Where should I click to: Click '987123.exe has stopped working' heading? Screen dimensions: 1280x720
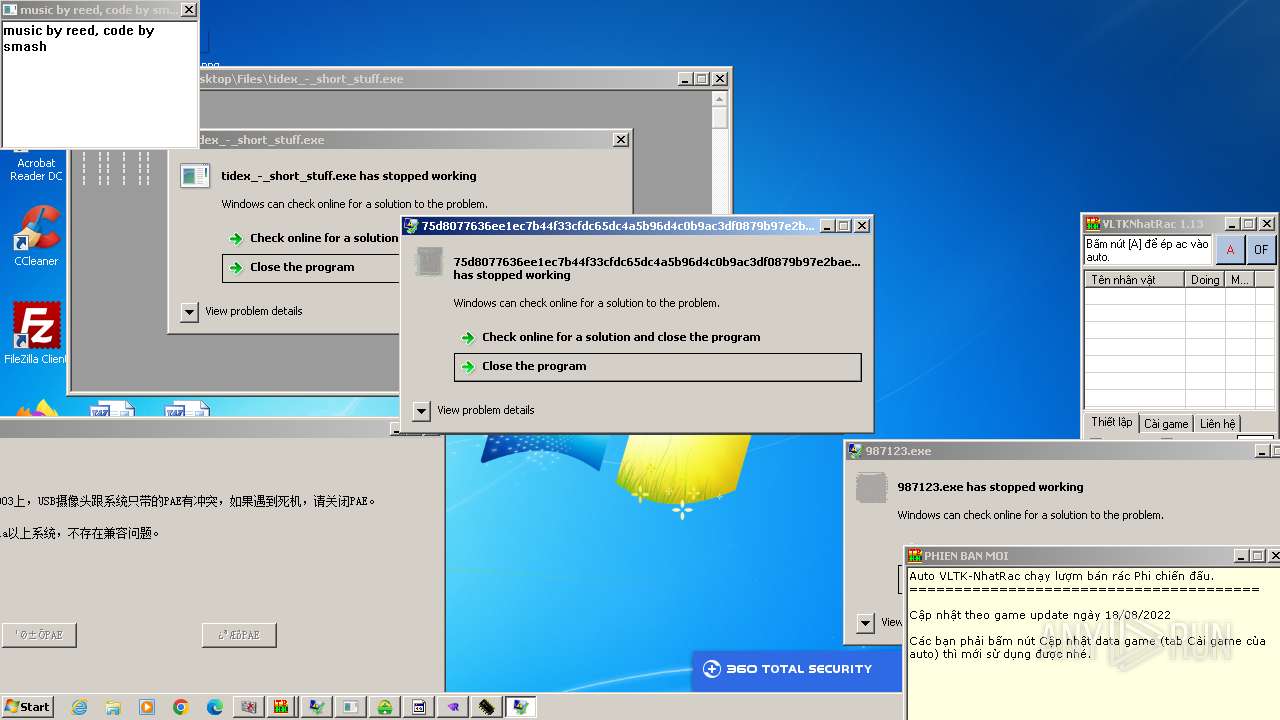990,488
